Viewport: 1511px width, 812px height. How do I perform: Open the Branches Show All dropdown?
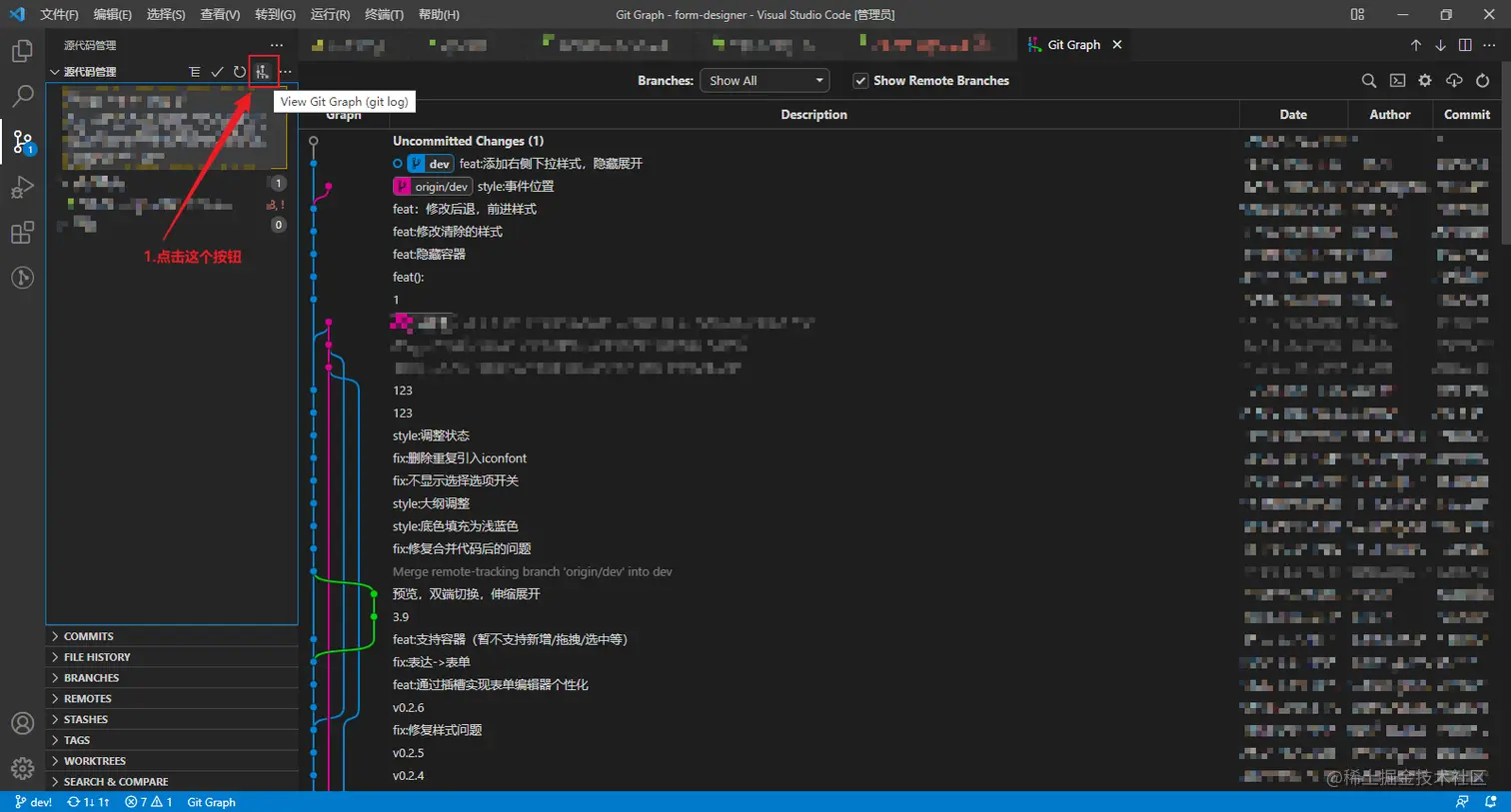(765, 81)
